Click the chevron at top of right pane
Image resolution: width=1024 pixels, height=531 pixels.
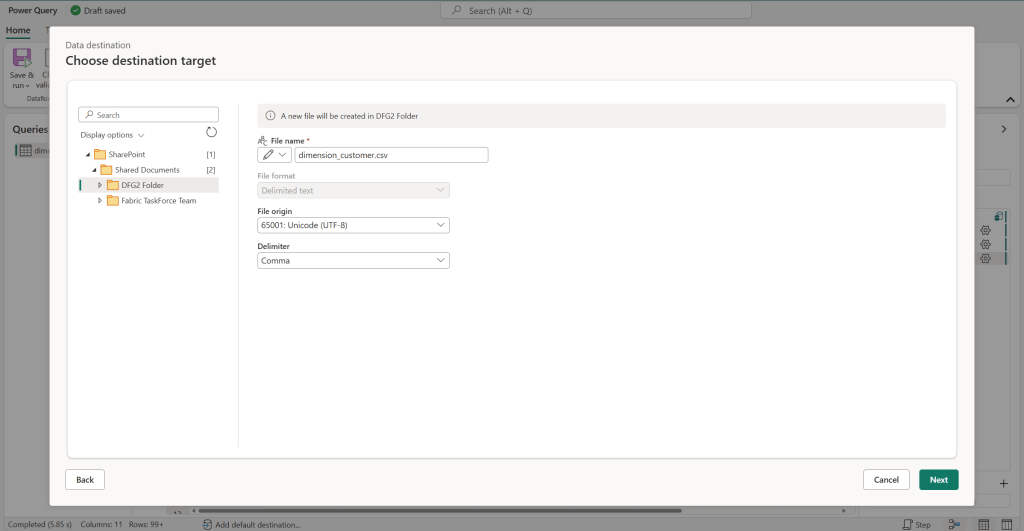click(1004, 129)
